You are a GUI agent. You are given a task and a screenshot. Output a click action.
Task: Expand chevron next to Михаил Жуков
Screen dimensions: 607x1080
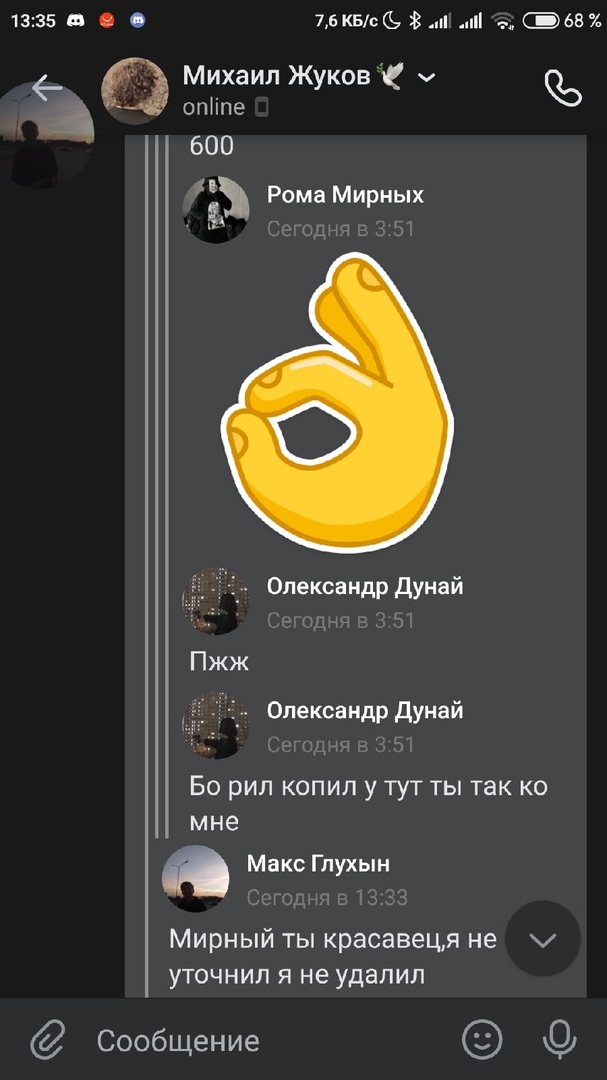pos(427,77)
